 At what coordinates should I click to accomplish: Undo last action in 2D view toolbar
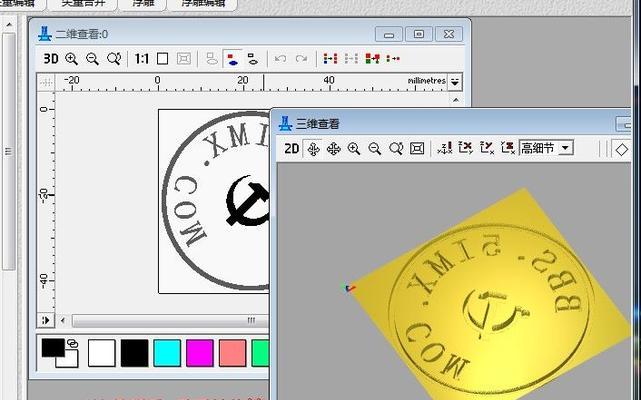point(280,59)
